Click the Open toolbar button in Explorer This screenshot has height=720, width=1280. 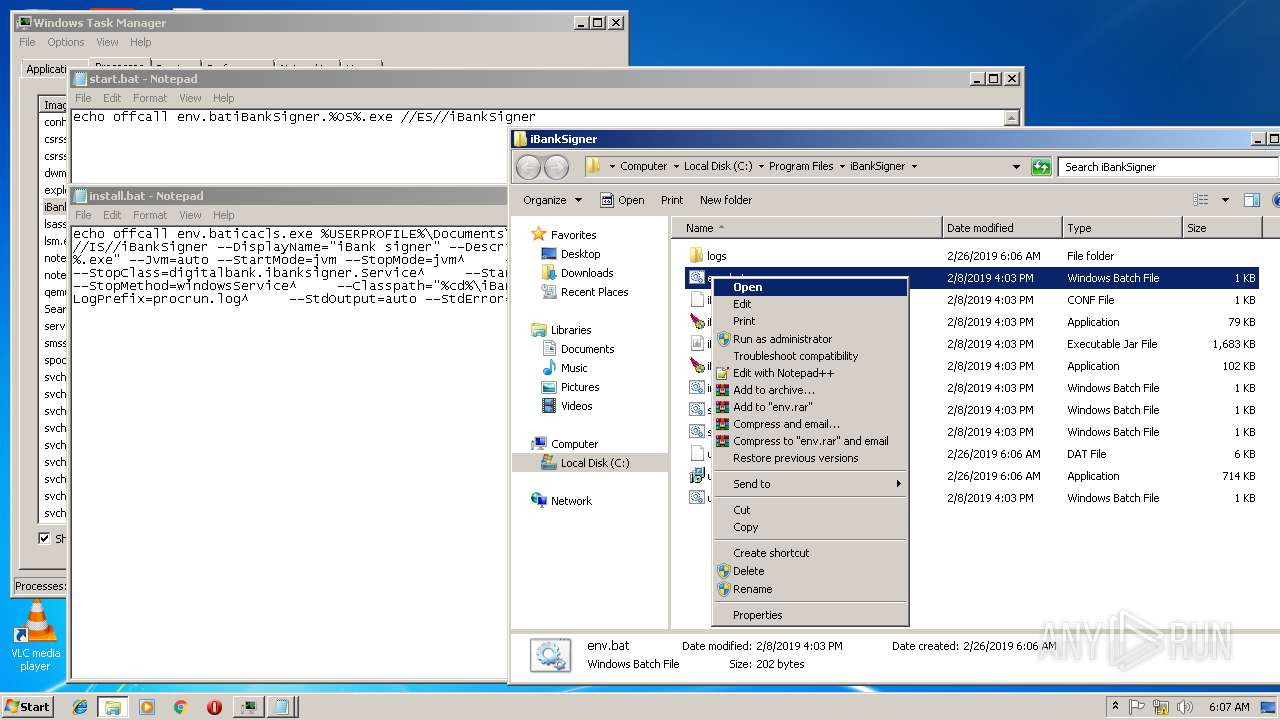pyautogui.click(x=622, y=200)
